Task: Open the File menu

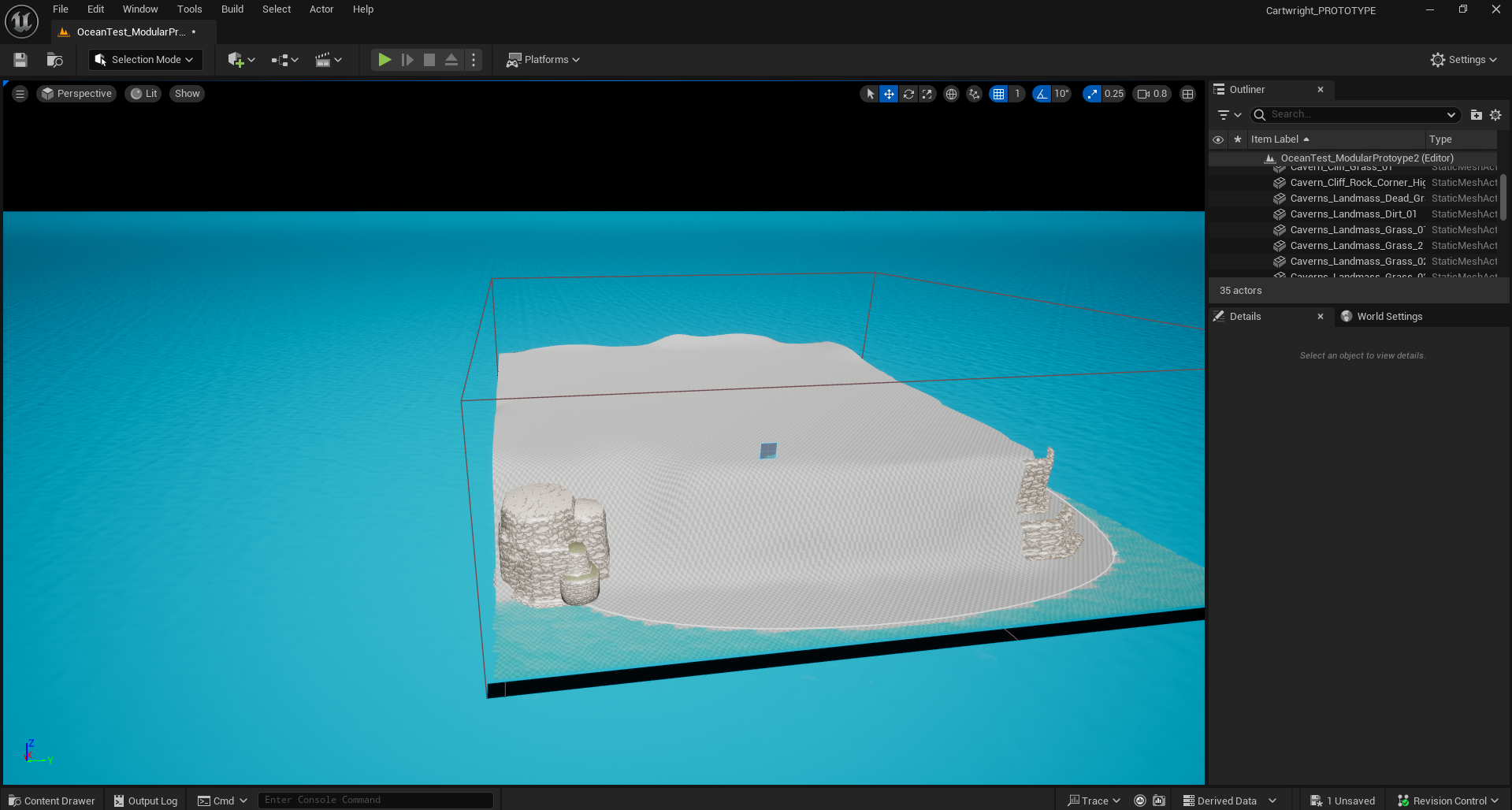Action: (x=61, y=9)
